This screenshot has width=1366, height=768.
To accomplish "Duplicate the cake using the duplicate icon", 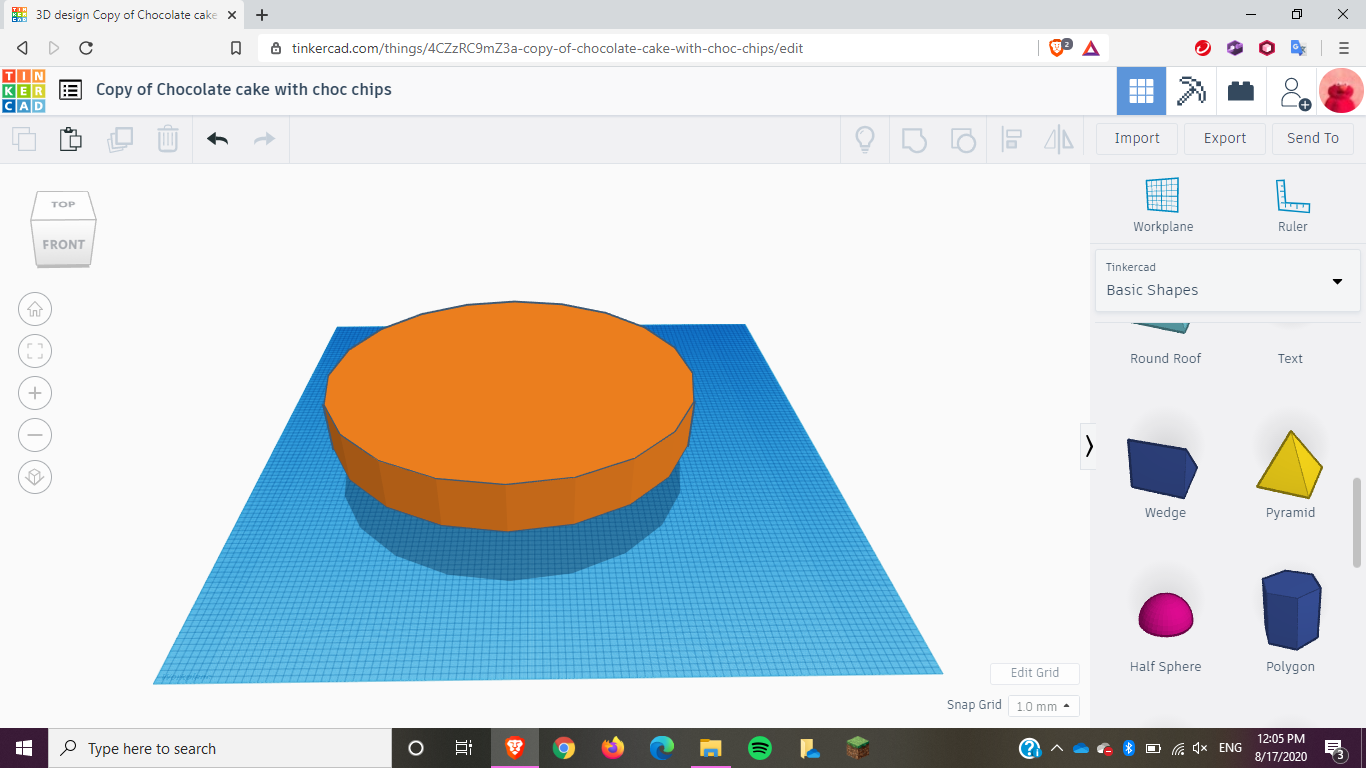I will tap(120, 138).
